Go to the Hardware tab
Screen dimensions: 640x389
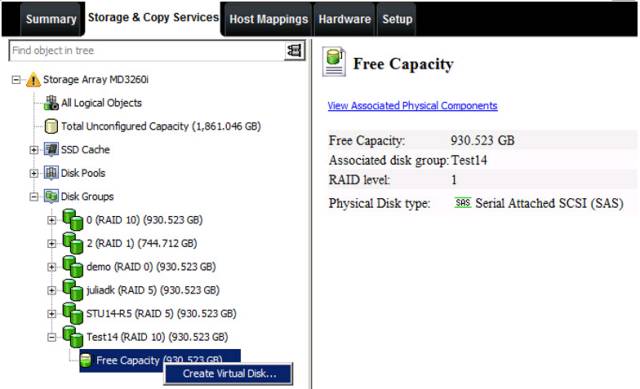[344, 19]
